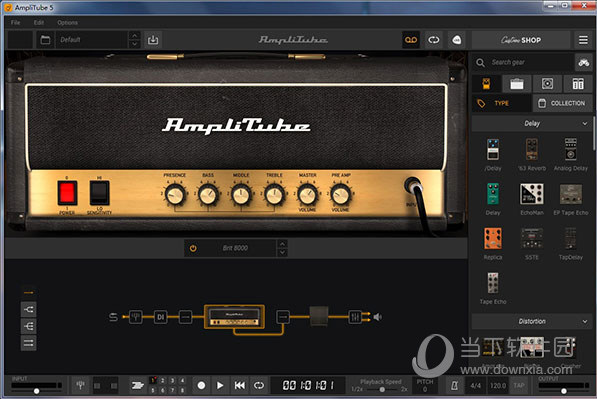
Task: Click the DI block in signal chain
Action: click(161, 317)
